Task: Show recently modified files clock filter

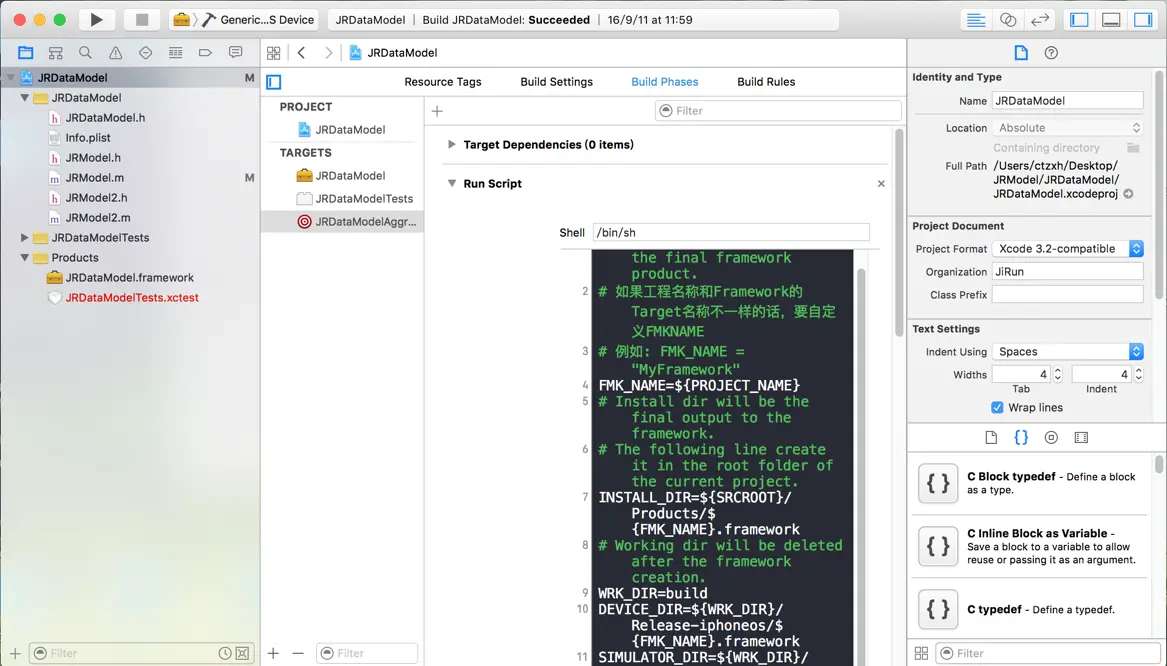Action: pos(225,653)
